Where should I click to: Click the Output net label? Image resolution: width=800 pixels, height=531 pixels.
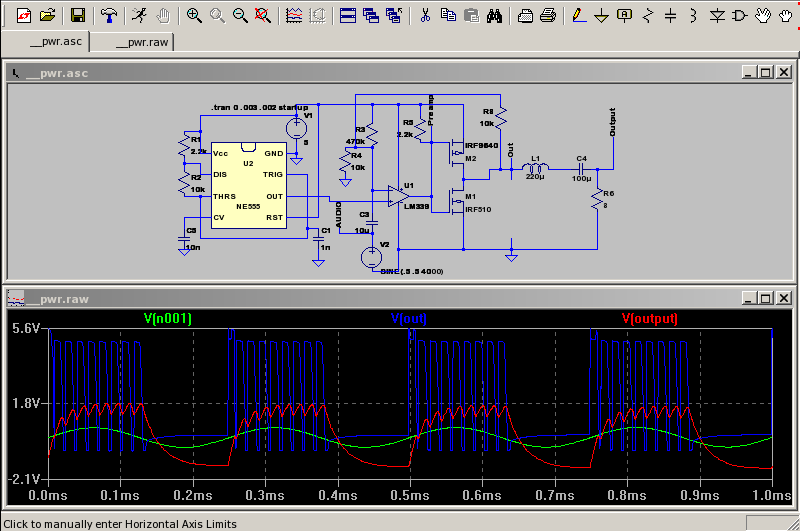pyautogui.click(x=612, y=122)
